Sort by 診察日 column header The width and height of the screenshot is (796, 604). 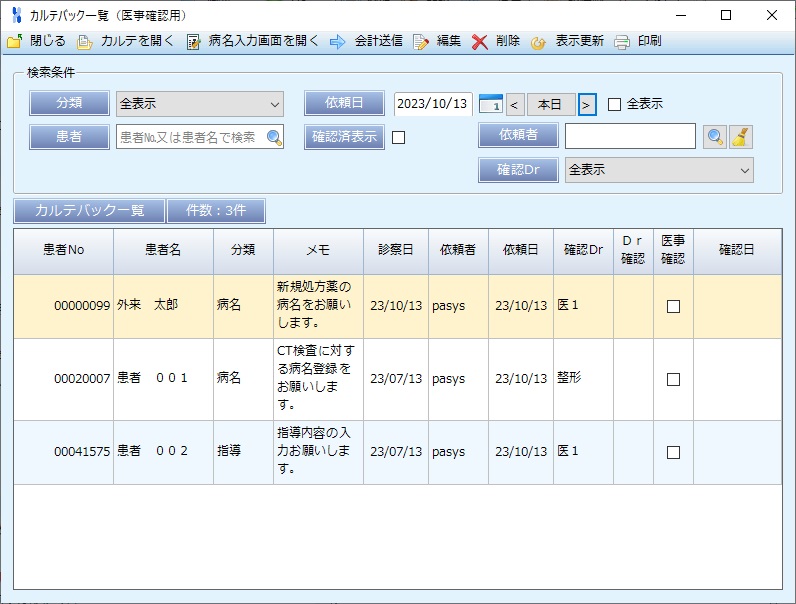(395, 250)
